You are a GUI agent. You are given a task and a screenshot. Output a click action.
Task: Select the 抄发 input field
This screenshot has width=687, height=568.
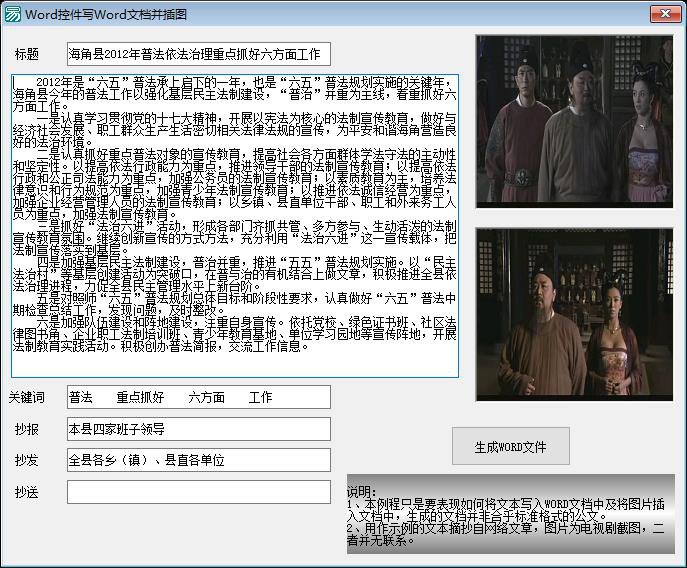pos(198,461)
